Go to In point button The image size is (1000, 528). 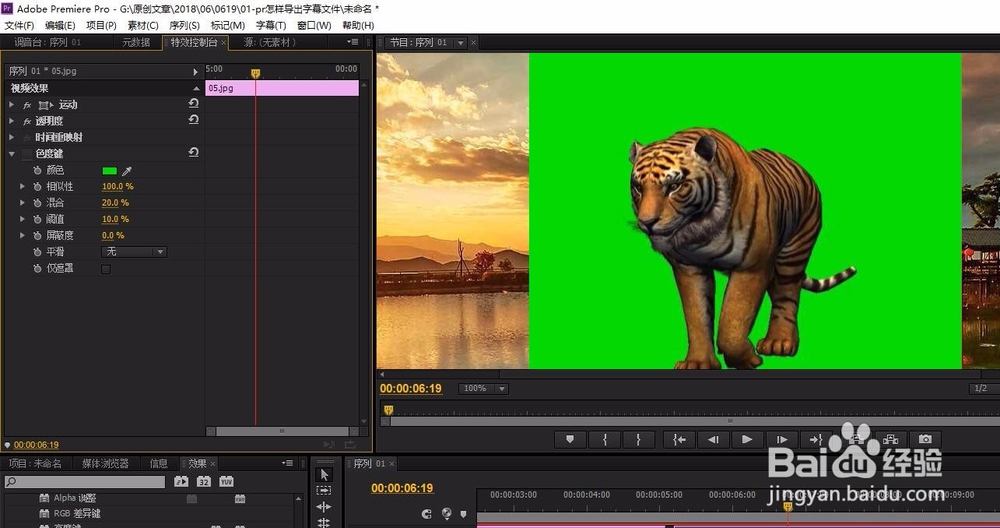(679, 439)
